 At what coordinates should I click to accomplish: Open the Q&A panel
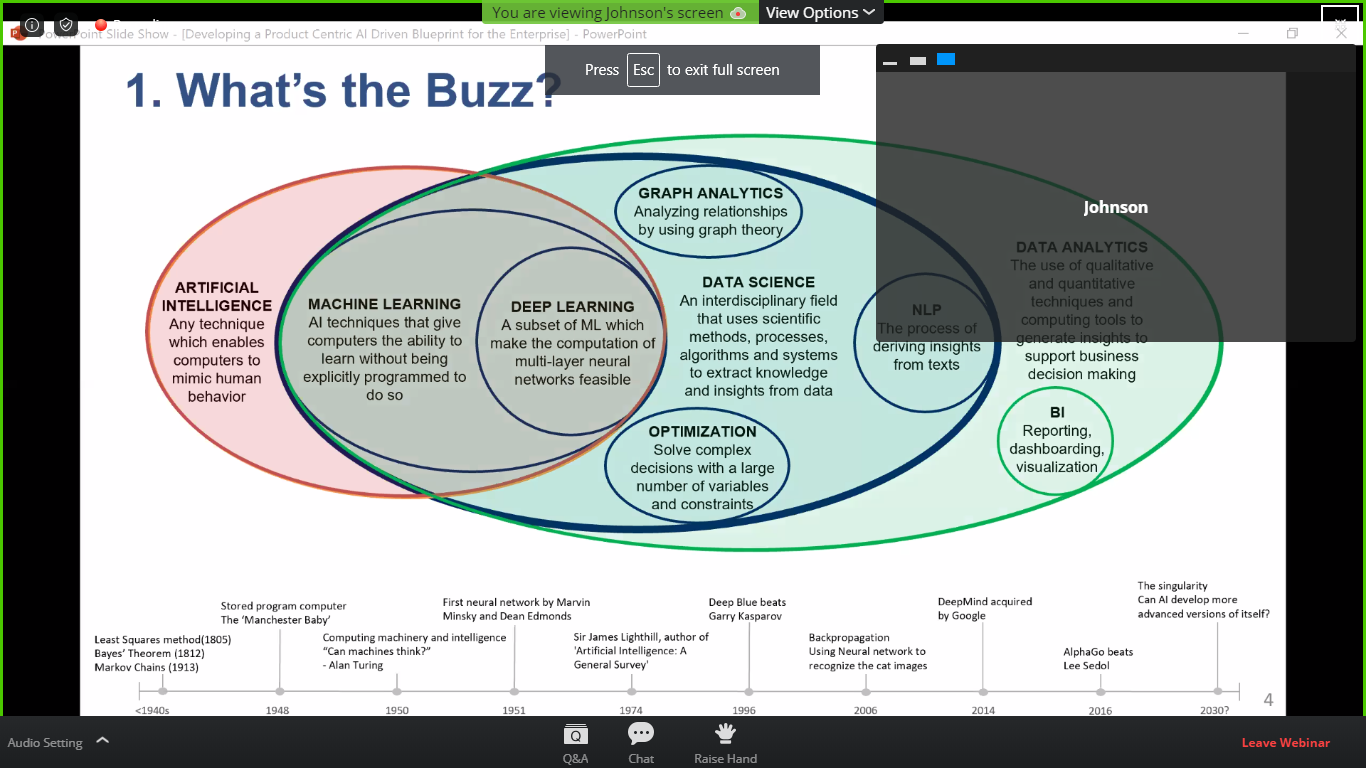575,743
